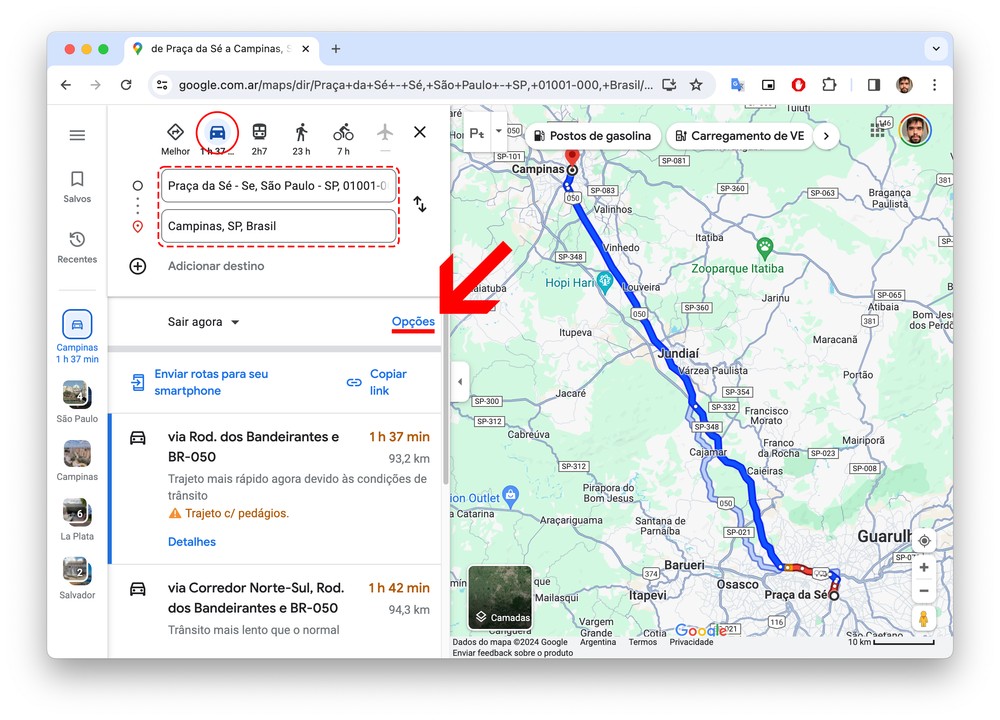
Task: Click the Hopi Hari map marker
Action: tap(605, 281)
